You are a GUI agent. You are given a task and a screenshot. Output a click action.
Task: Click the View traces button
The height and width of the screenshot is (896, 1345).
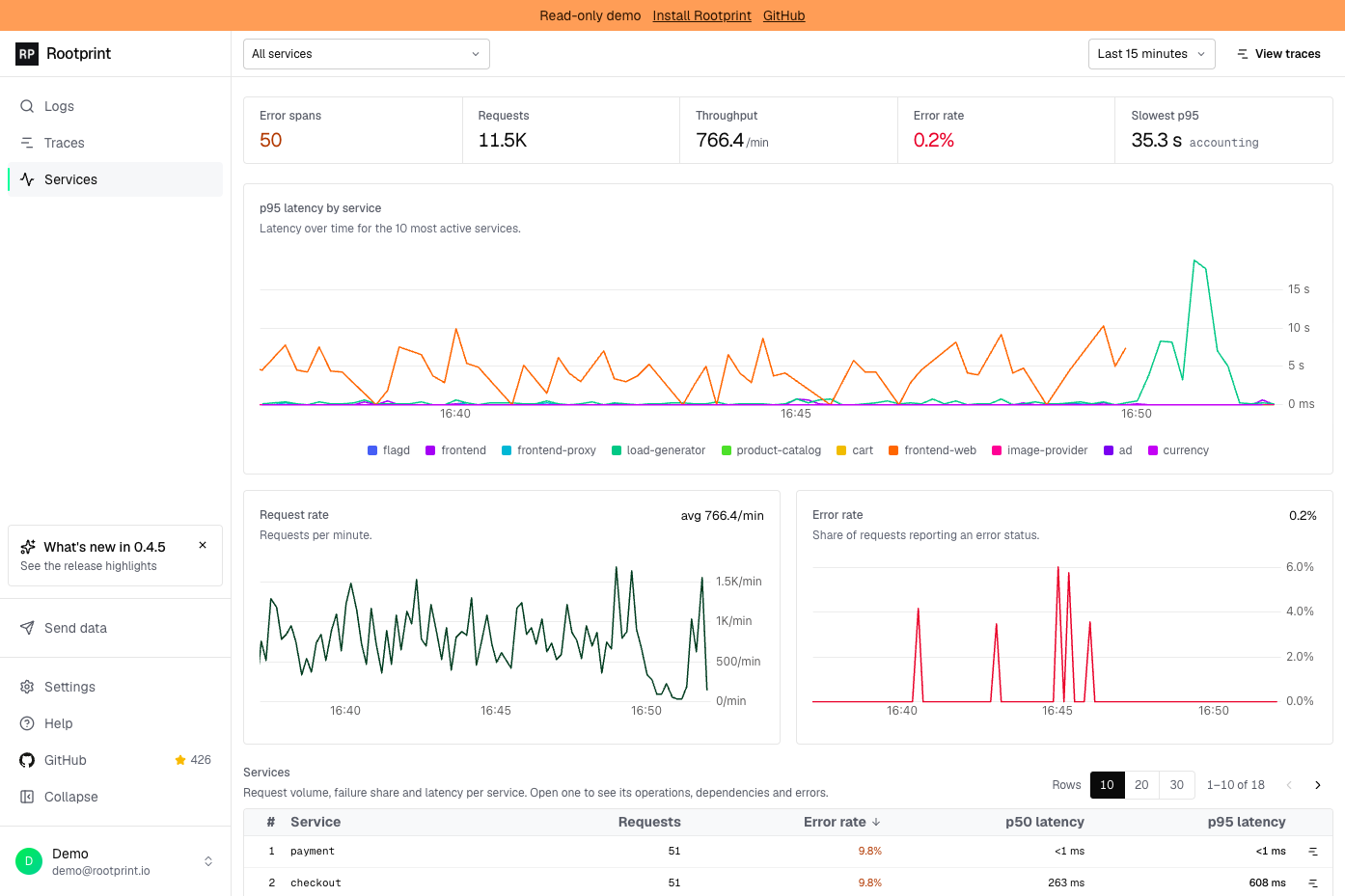tap(1278, 54)
